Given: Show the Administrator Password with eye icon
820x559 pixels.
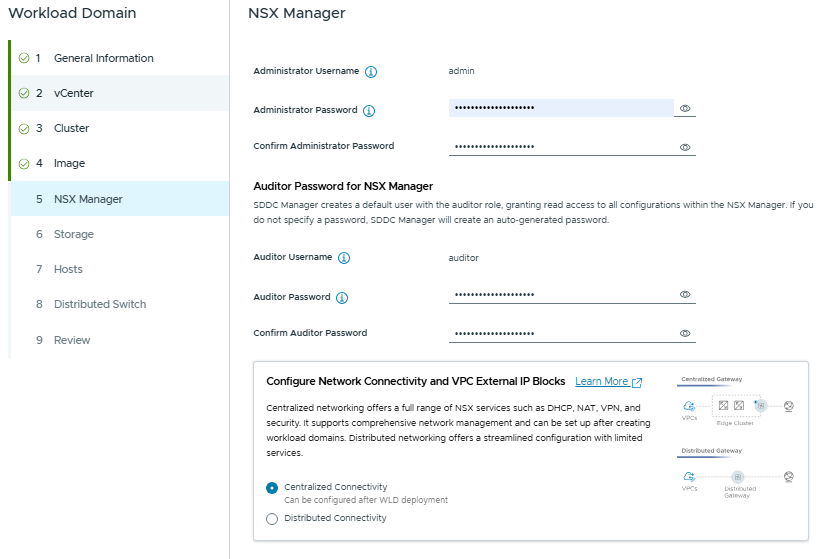Looking at the screenshot, I should tap(685, 108).
